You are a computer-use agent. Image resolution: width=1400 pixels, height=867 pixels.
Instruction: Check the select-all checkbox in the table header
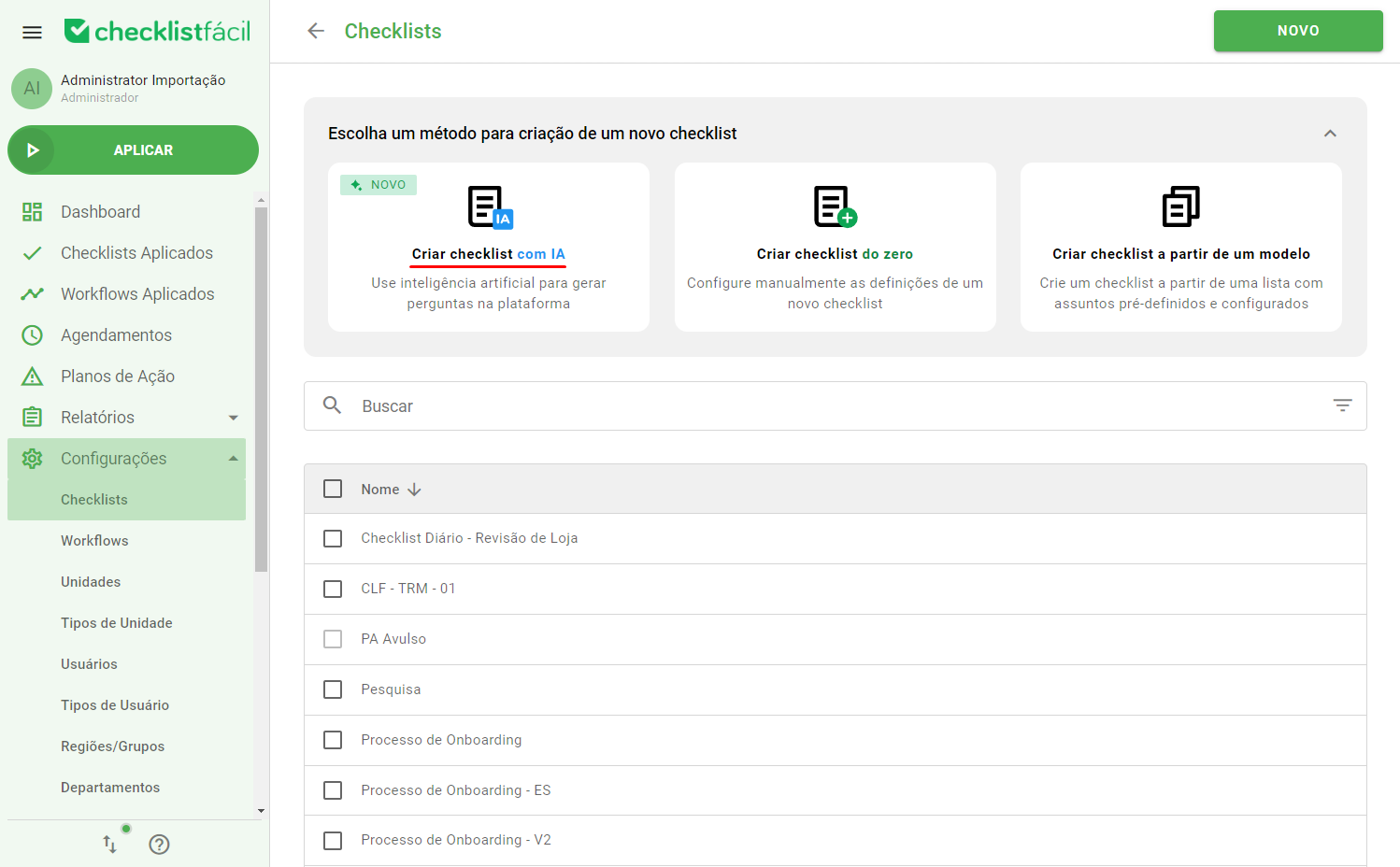tap(333, 489)
